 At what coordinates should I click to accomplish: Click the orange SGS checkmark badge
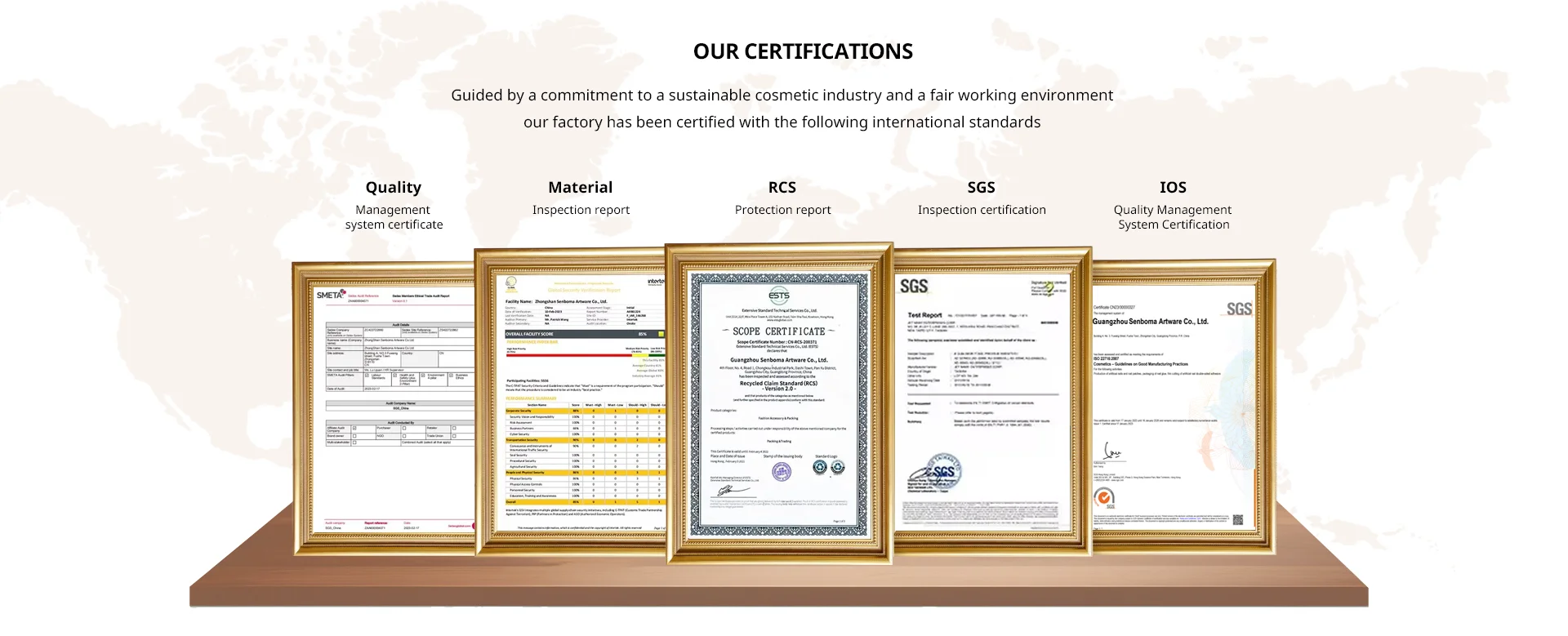coord(1104,497)
